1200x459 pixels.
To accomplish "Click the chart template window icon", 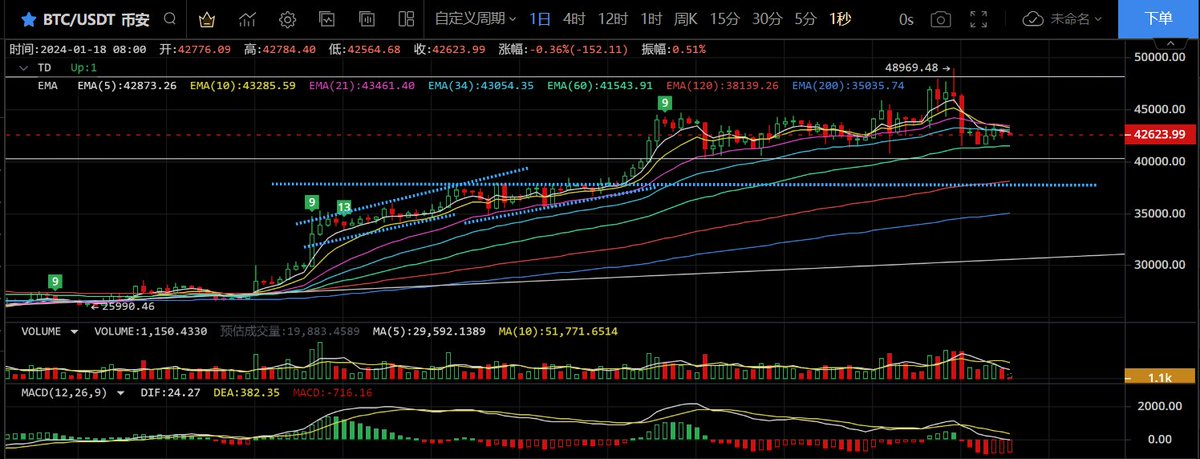I will (x=327, y=19).
